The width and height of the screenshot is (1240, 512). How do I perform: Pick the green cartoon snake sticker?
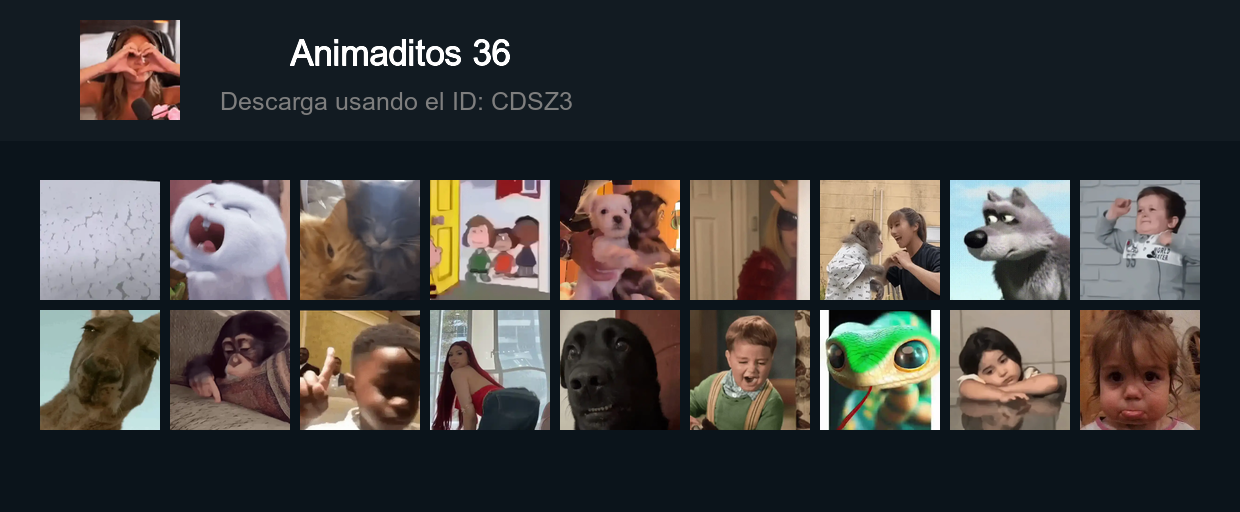pos(880,370)
